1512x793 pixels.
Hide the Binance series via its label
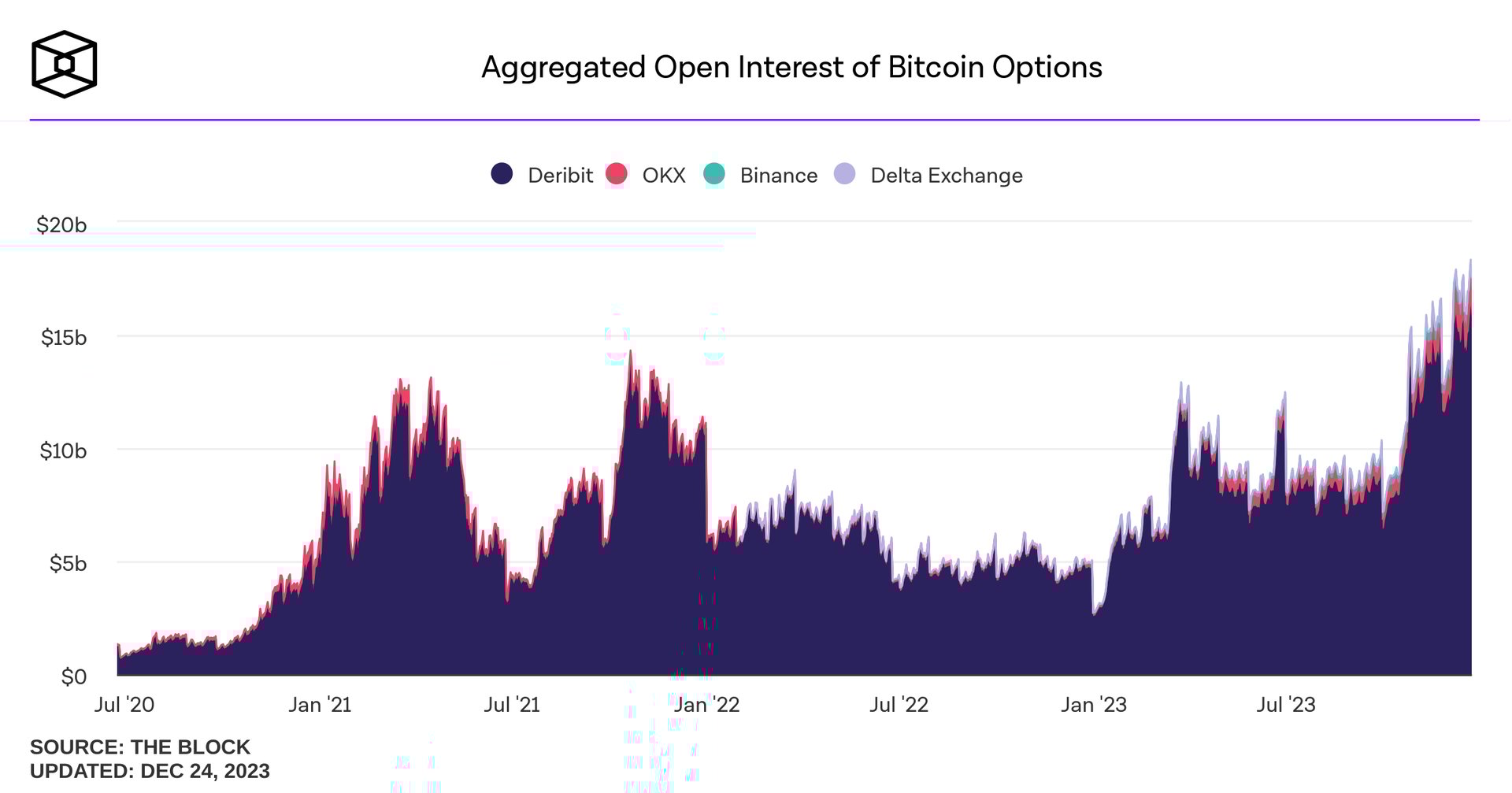tap(778, 175)
